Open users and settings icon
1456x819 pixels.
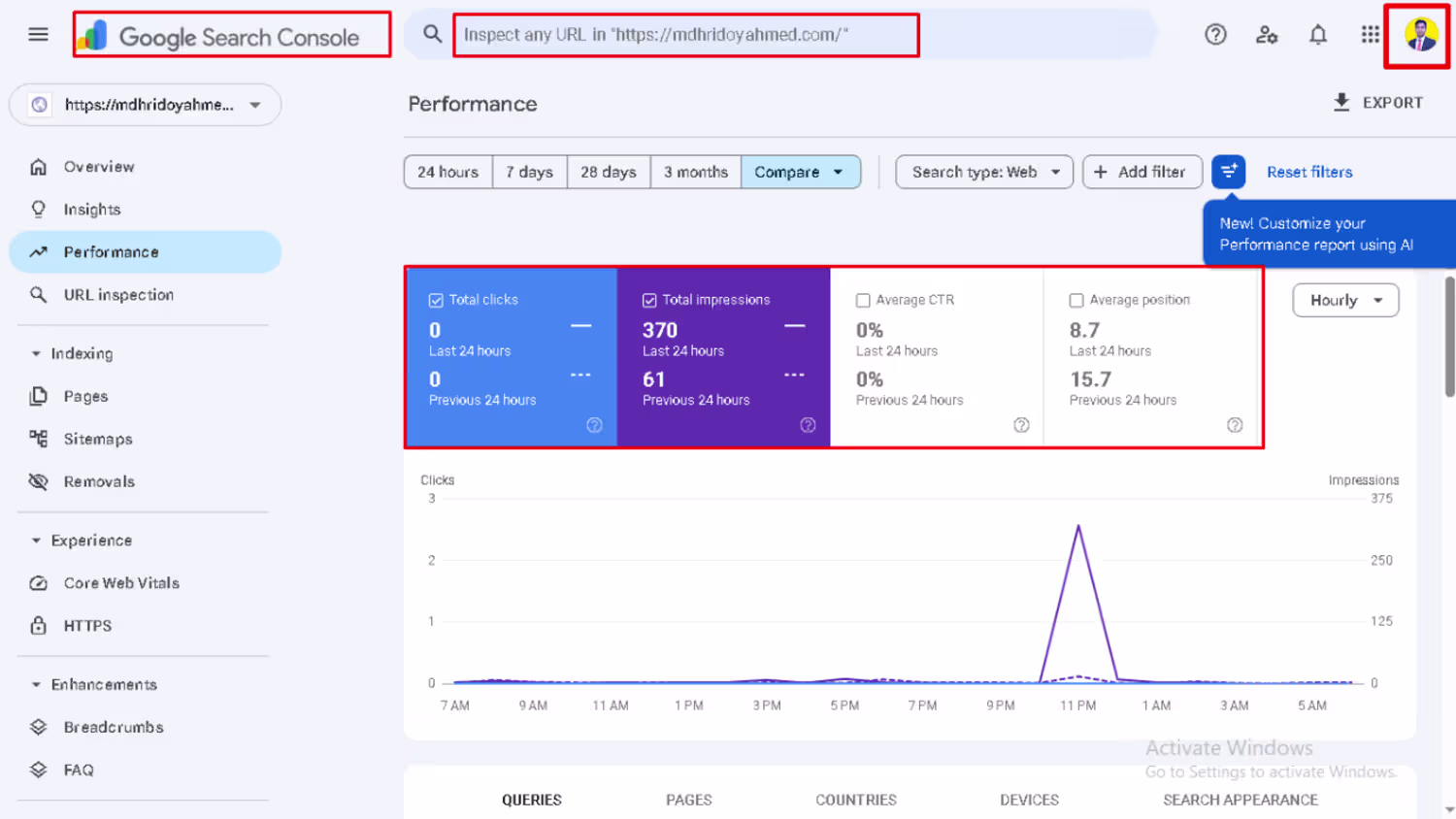[1267, 35]
